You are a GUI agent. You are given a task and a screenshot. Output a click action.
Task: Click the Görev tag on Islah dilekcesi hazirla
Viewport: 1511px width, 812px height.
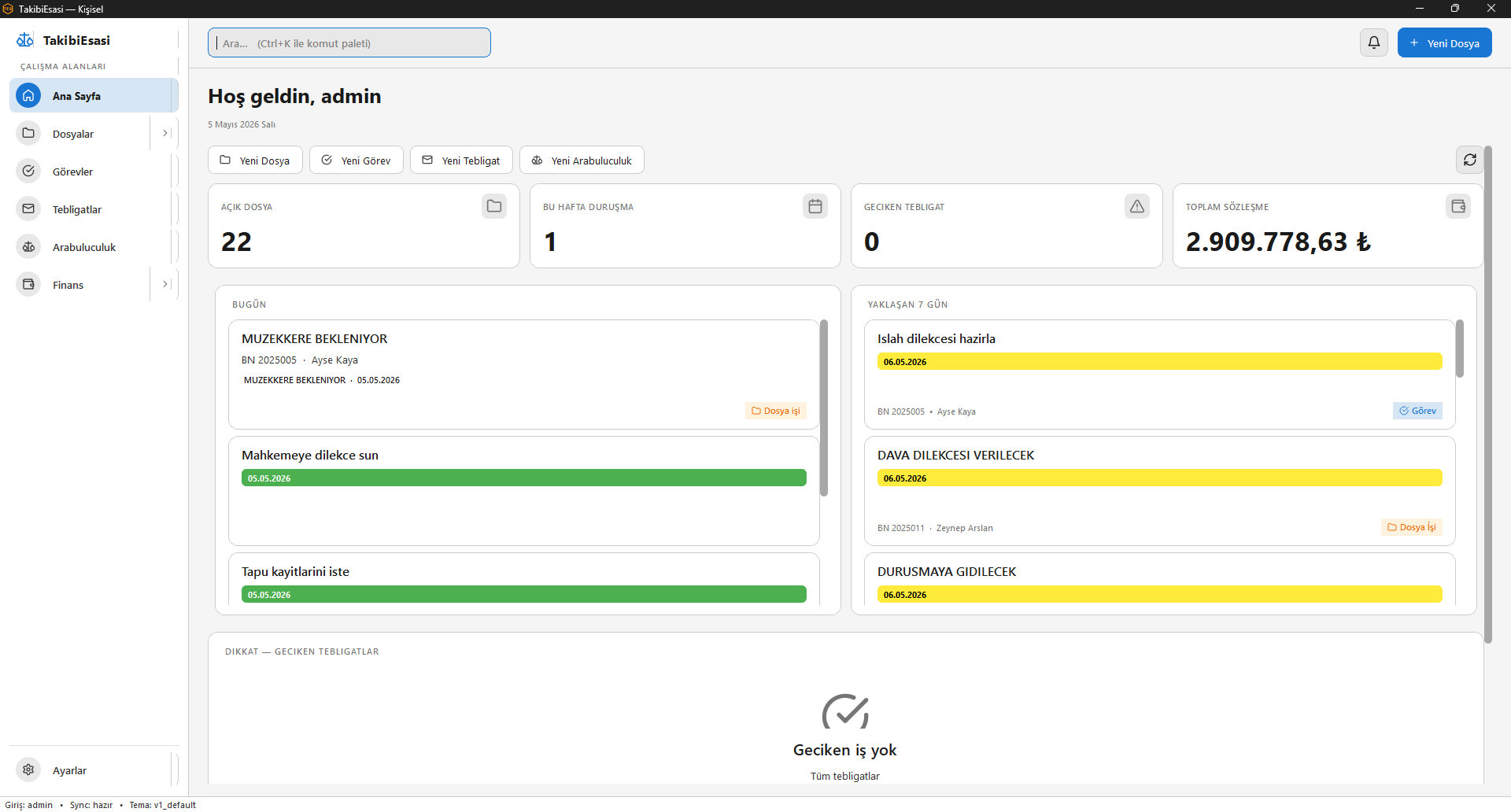1417,411
